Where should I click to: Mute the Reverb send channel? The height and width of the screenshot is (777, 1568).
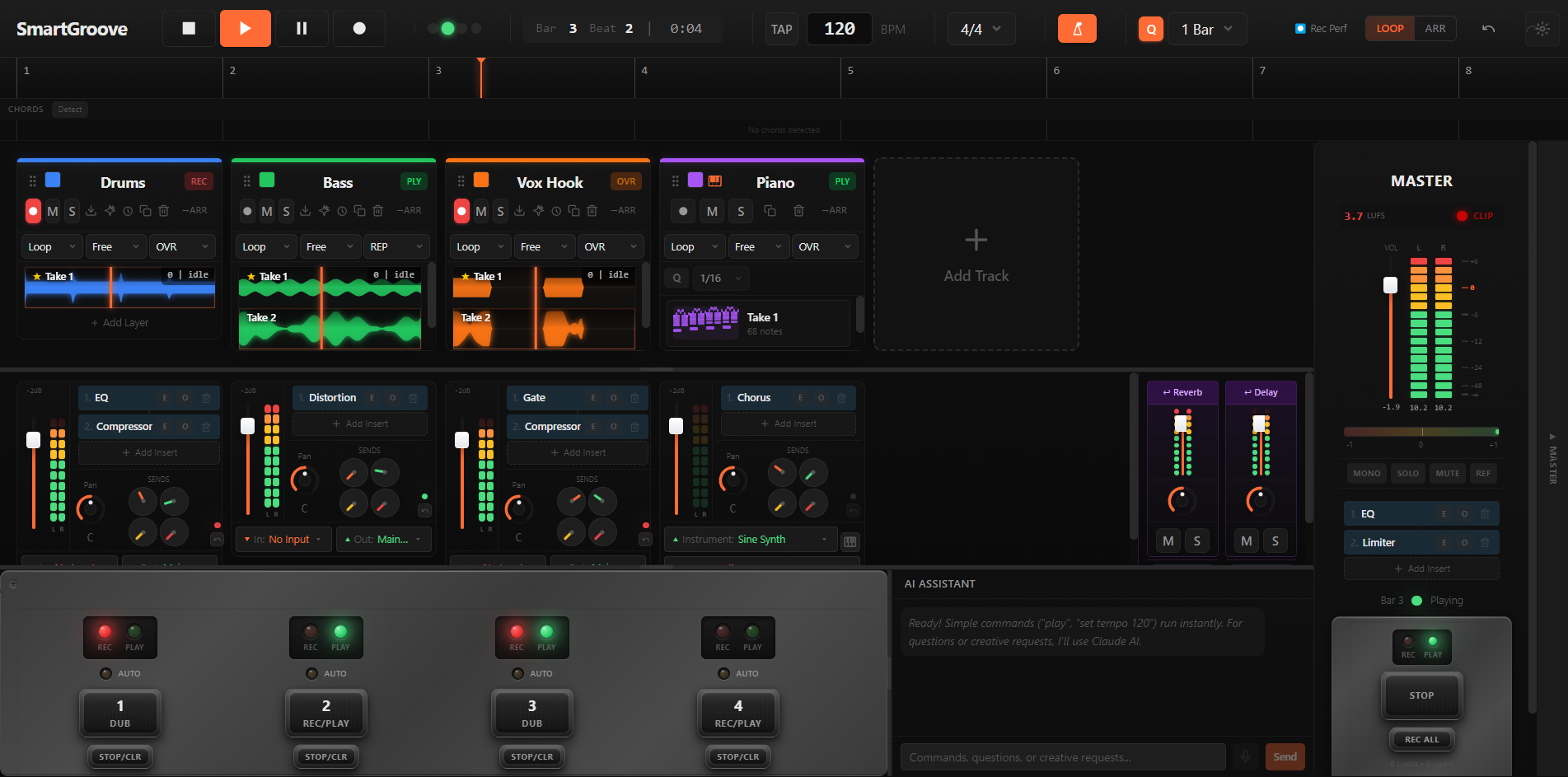point(1168,541)
